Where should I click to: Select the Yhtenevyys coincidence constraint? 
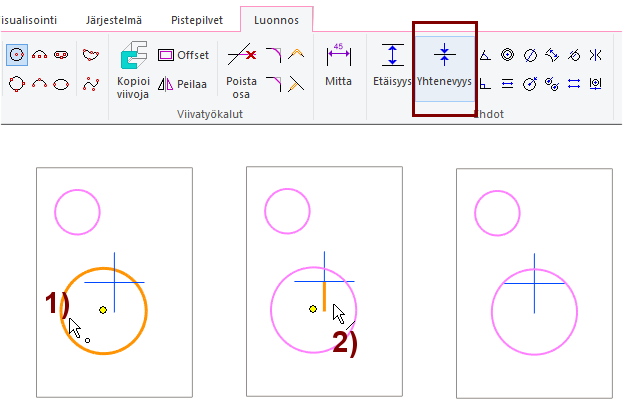point(444,68)
